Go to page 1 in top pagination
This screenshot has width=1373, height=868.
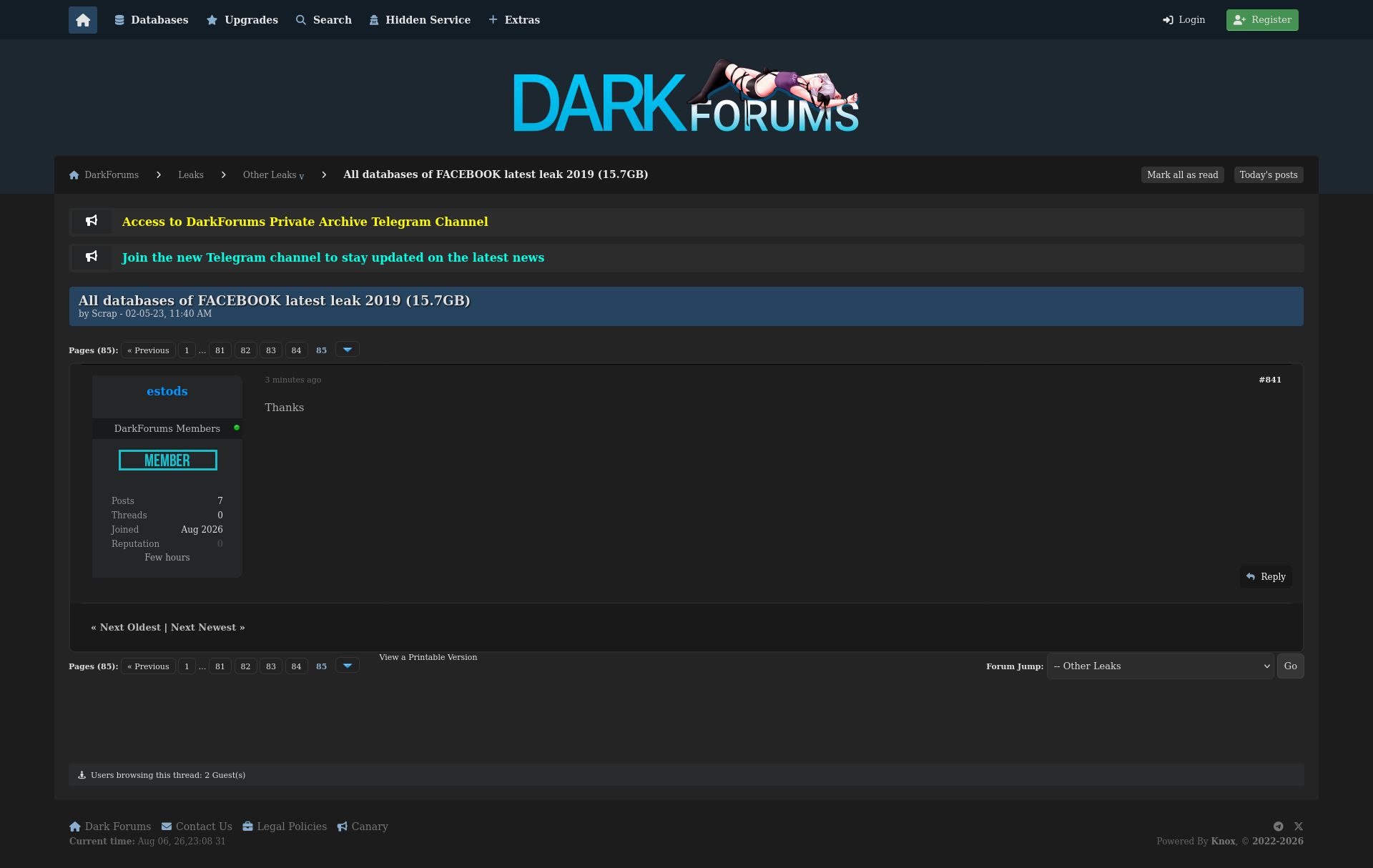(x=187, y=350)
